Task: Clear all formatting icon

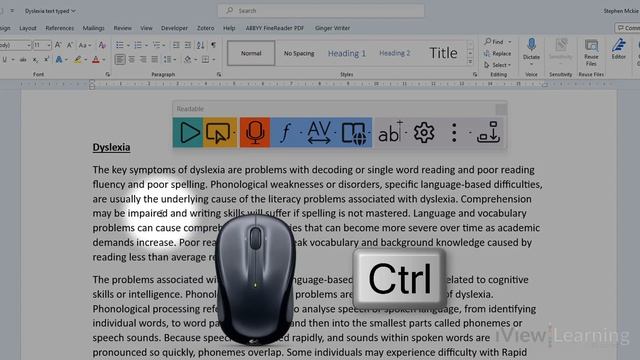Action: click(x=102, y=45)
